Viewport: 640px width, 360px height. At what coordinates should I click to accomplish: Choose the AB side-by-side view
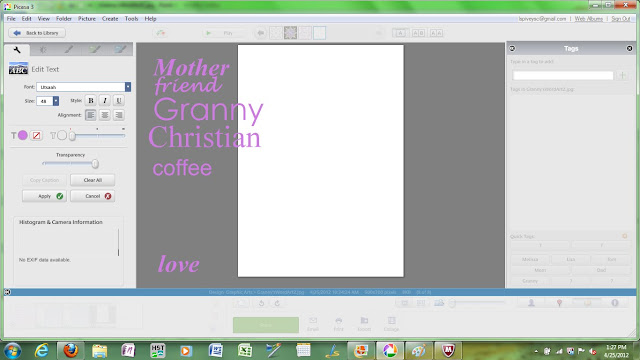pos(418,33)
